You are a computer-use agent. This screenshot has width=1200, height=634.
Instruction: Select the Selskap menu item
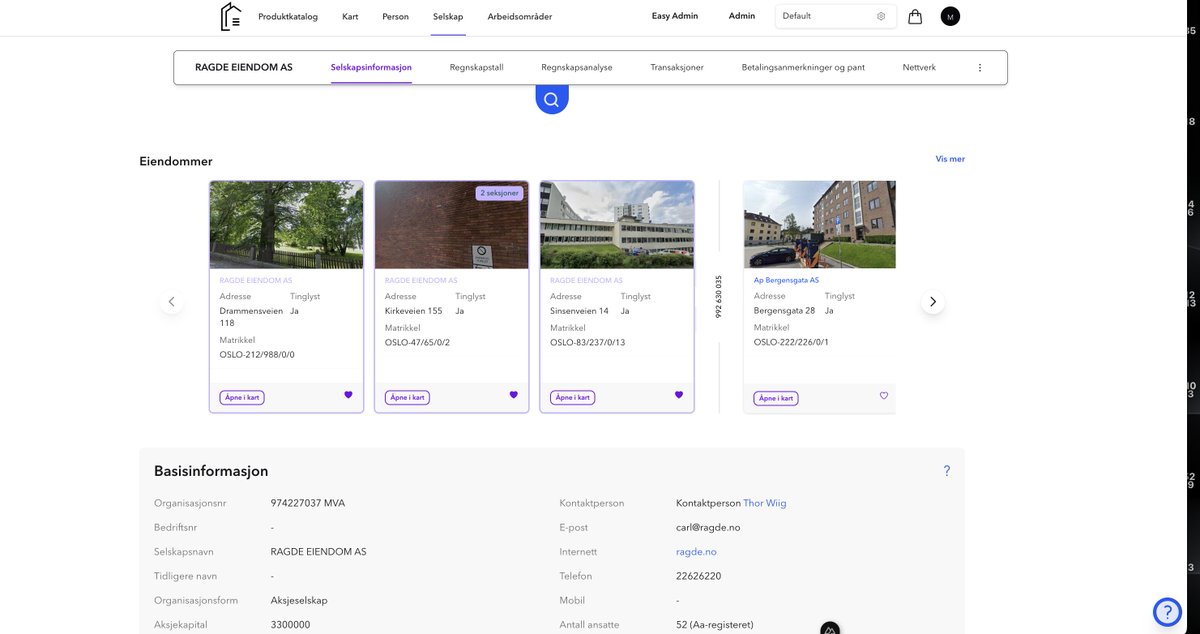[448, 16]
